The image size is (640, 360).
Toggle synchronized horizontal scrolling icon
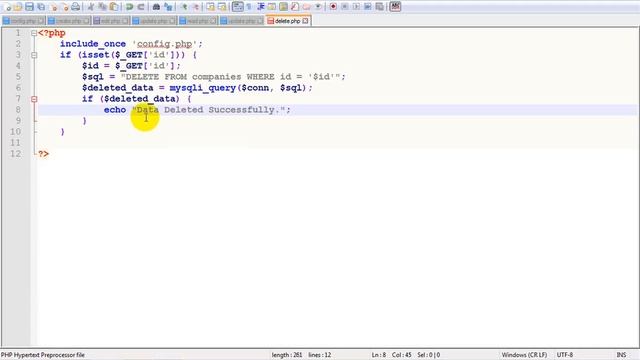pos(222,7)
